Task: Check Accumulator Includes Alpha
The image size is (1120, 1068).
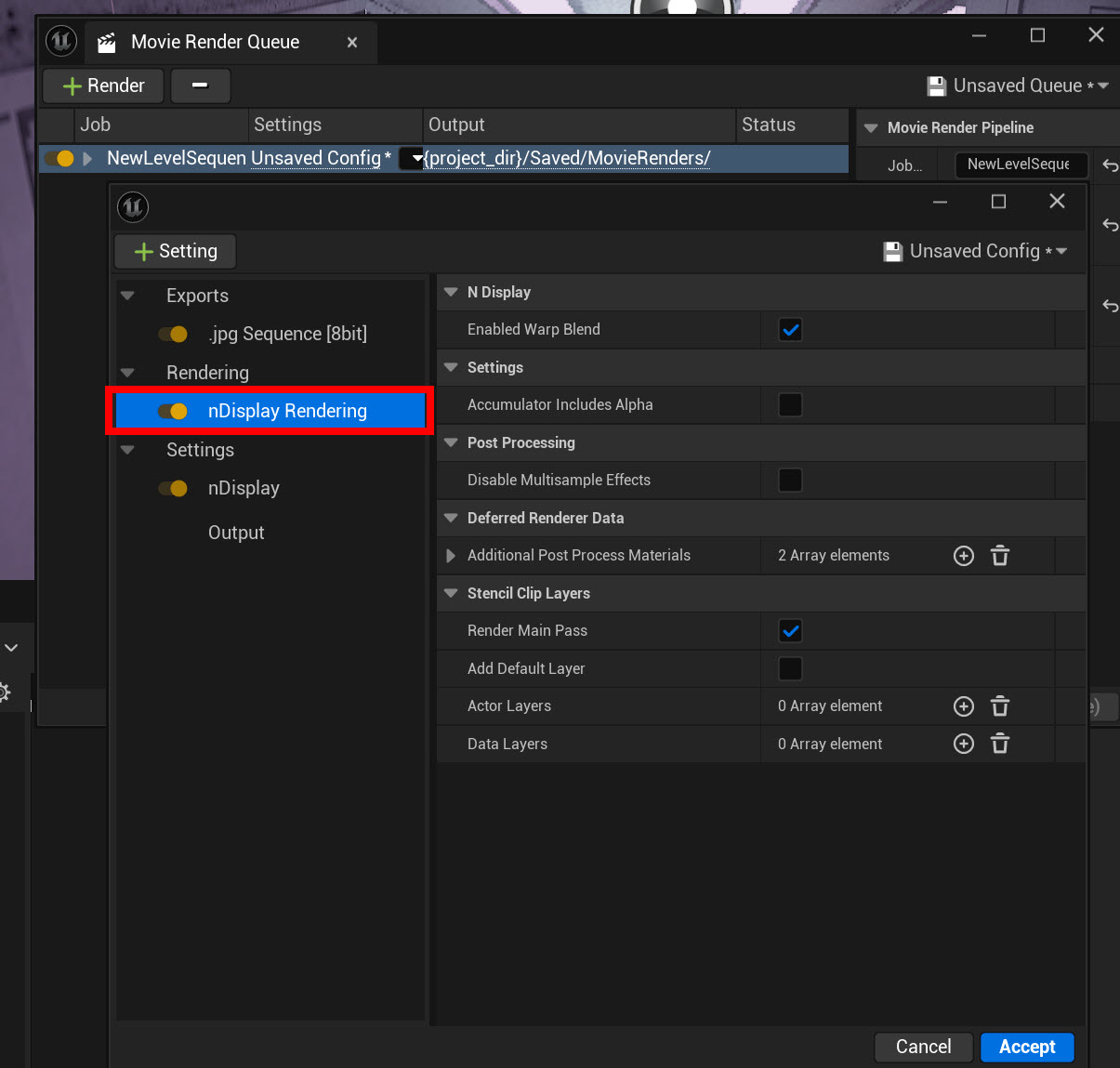Action: (x=790, y=405)
